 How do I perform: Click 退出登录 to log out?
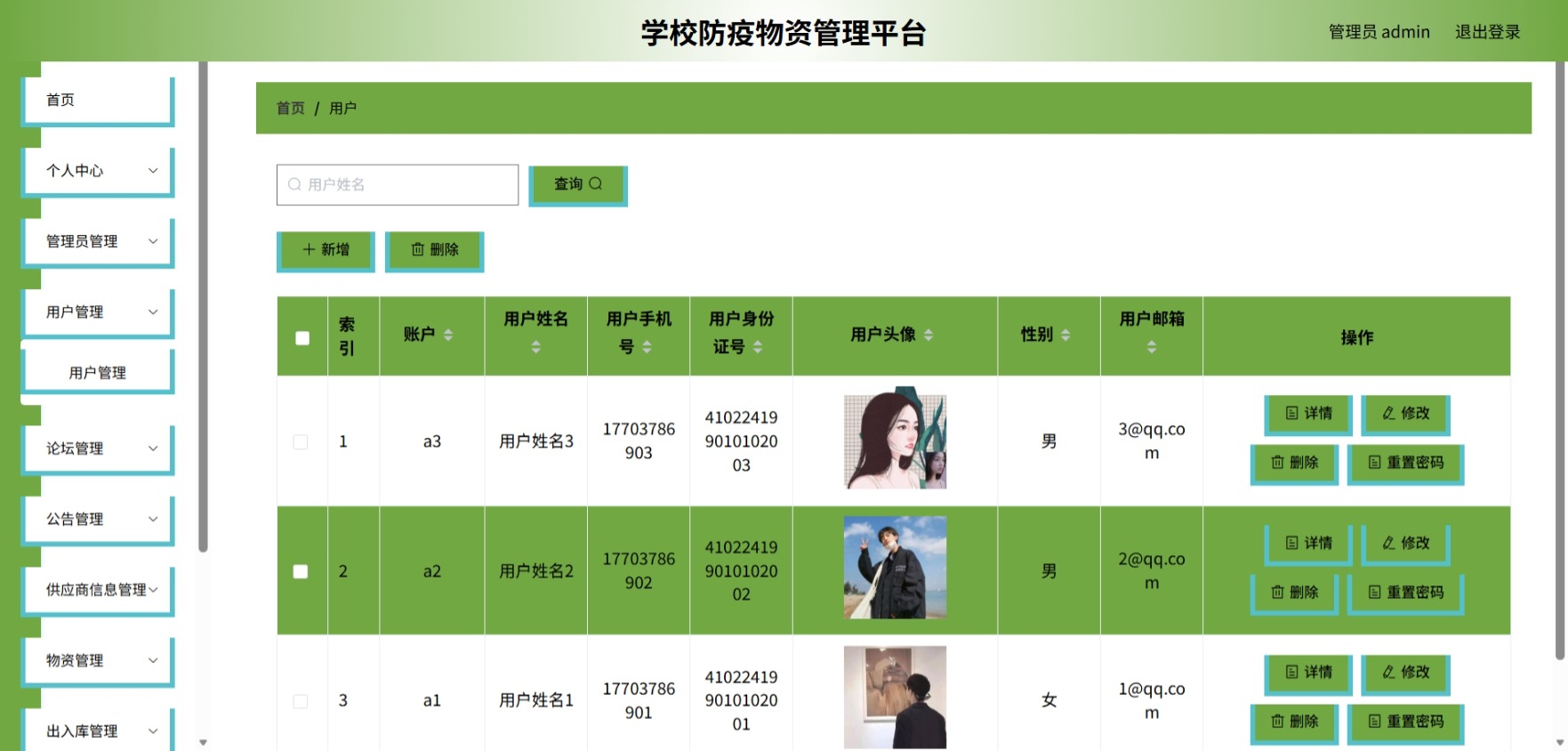click(x=1487, y=32)
